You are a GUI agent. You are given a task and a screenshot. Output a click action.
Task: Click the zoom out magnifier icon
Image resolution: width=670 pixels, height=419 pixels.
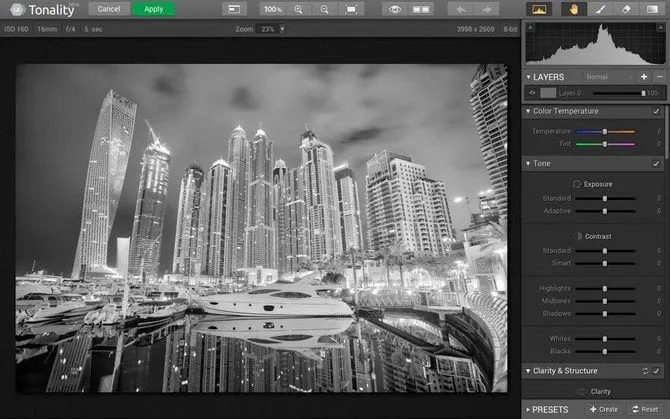click(324, 9)
